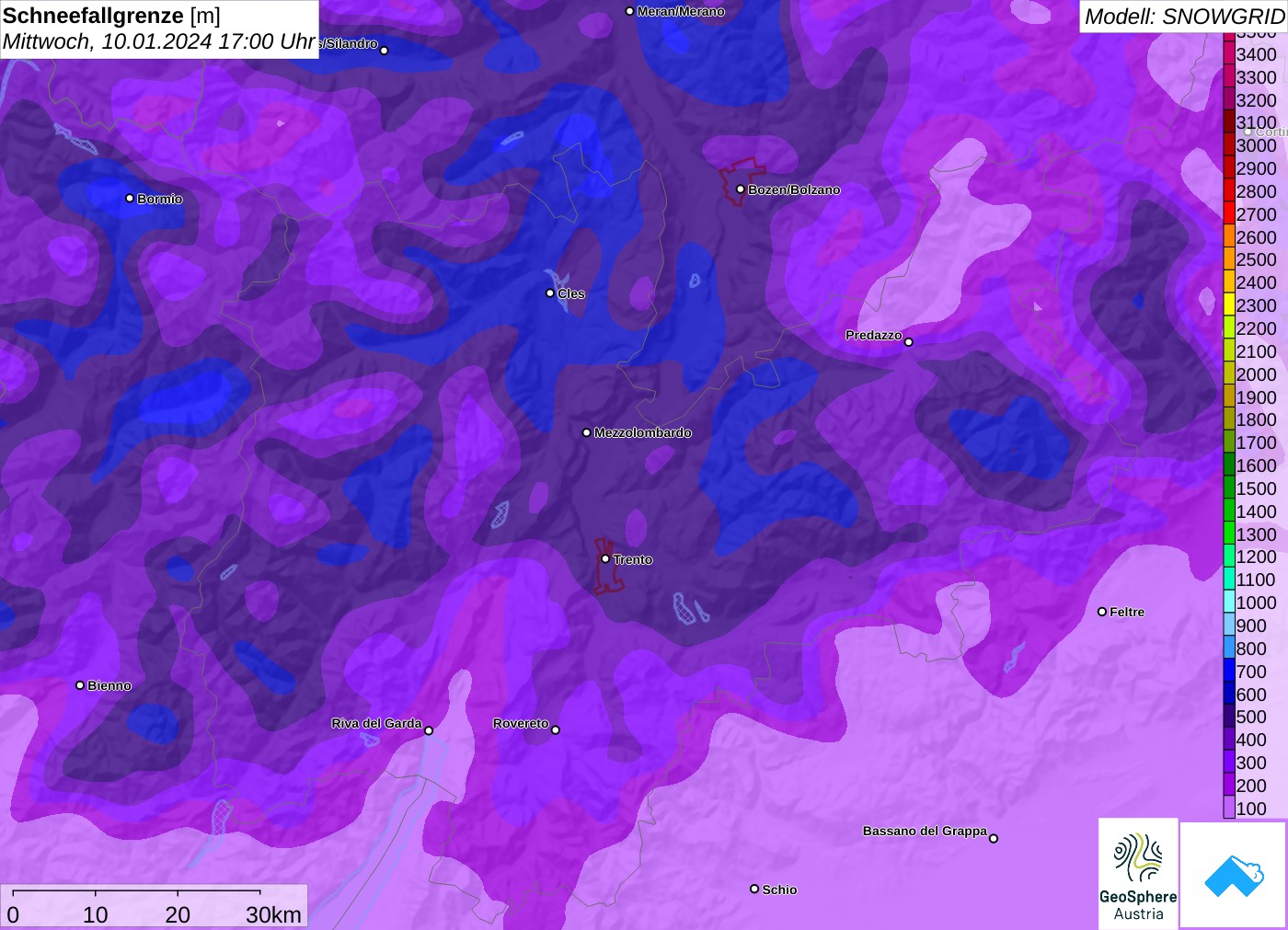Click the blue cloud logo icon
Viewport: 1288px width, 930px height.
pos(1234,875)
